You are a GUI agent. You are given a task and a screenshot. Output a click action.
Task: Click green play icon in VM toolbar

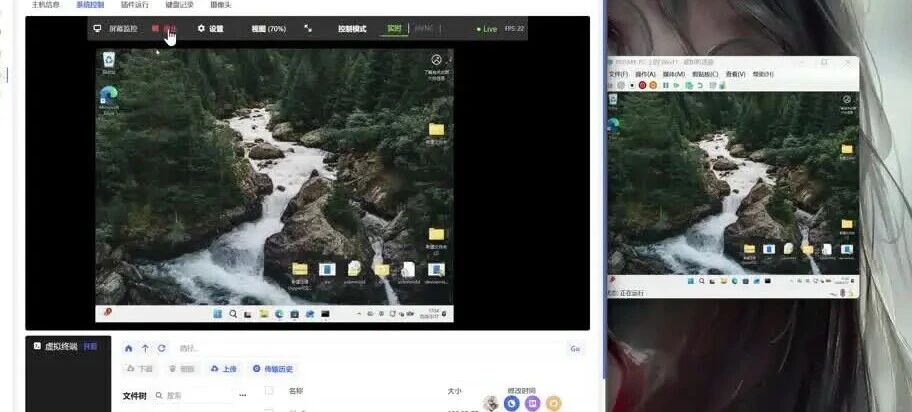click(x=677, y=85)
